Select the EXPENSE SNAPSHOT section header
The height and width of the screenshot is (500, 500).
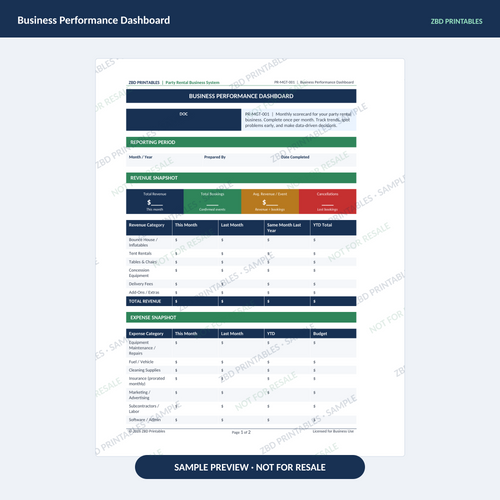241,317
